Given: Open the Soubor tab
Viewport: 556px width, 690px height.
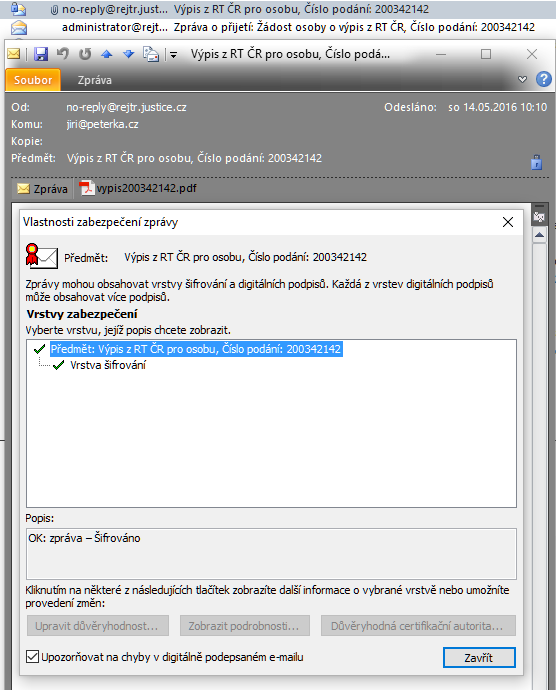Looking at the screenshot, I should pyautogui.click(x=33, y=80).
